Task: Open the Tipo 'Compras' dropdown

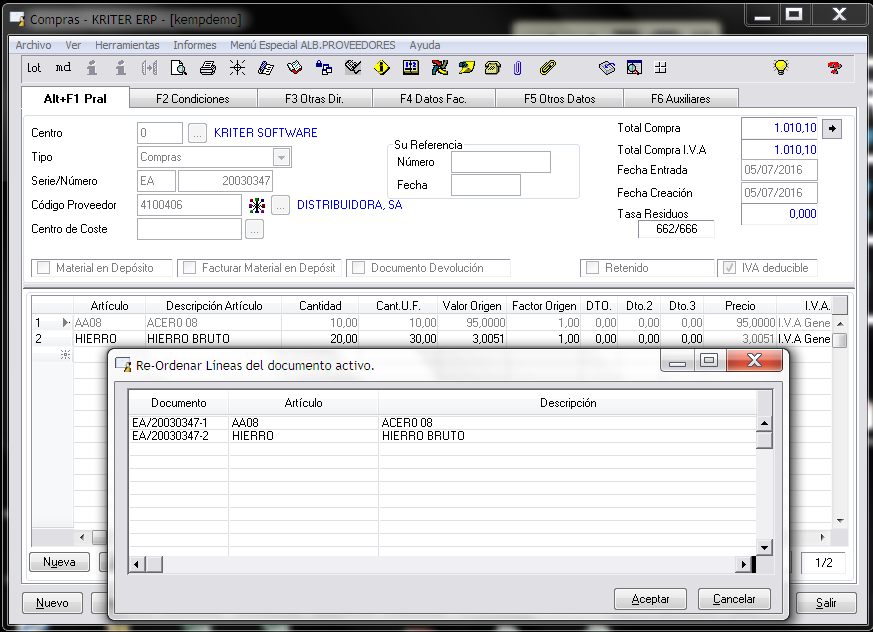Action: (282, 158)
